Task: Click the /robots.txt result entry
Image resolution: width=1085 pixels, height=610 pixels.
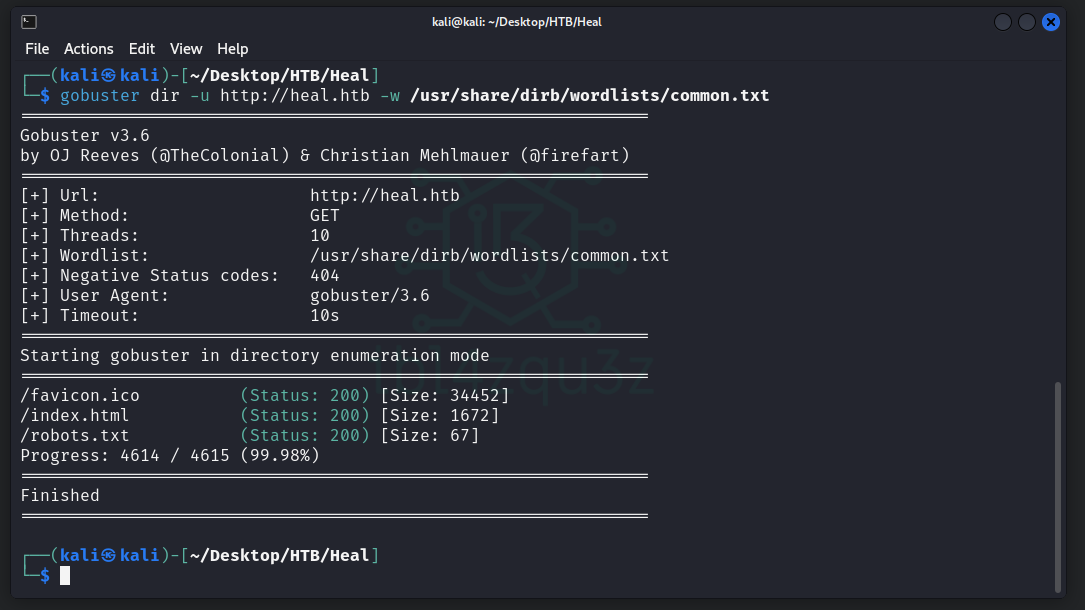Action: point(75,436)
